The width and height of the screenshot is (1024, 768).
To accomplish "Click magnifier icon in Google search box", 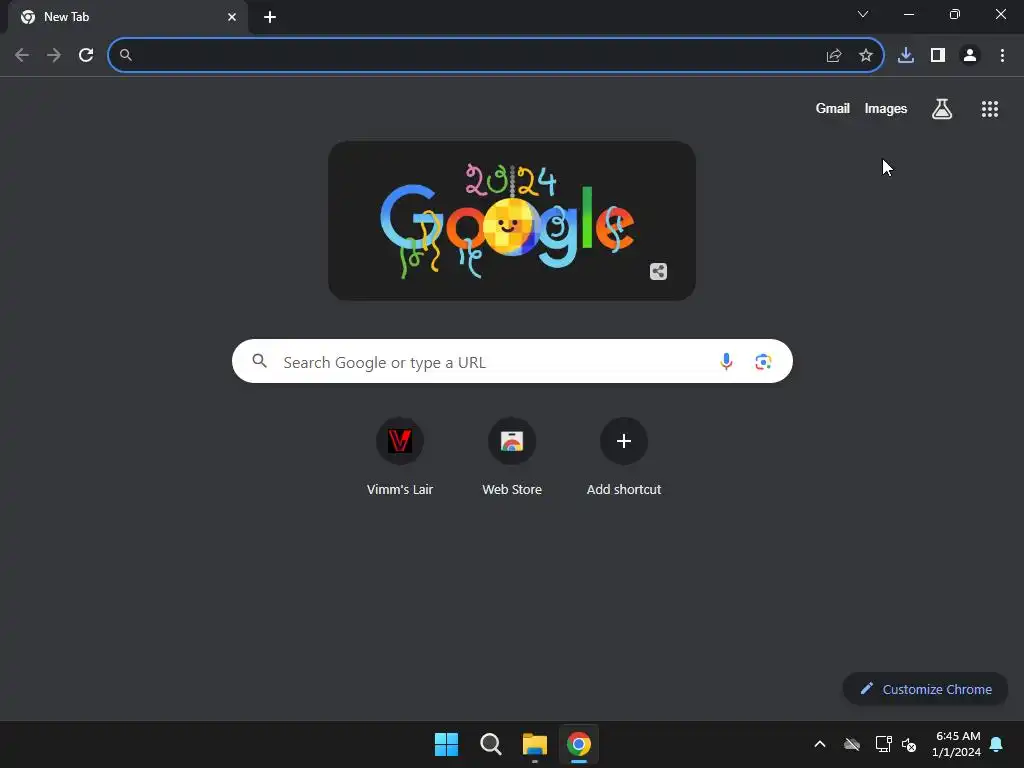I will pos(260,361).
